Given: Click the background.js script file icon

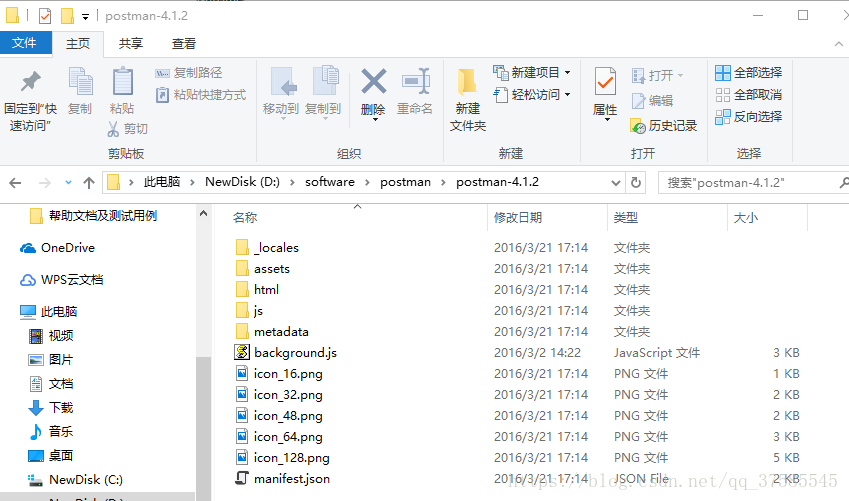Looking at the screenshot, I should [x=241, y=352].
